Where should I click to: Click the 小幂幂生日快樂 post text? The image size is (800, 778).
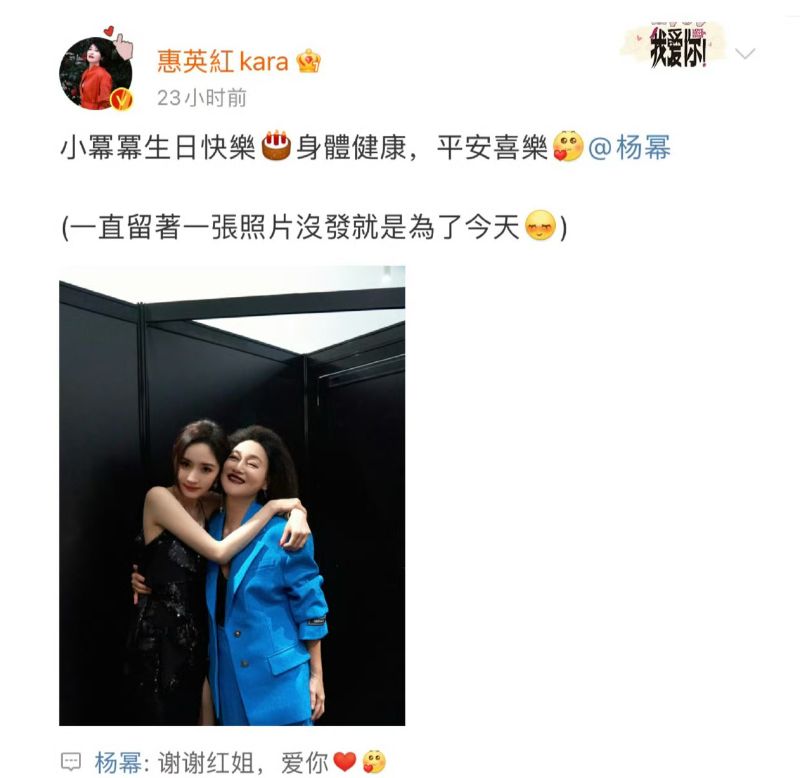[158, 147]
